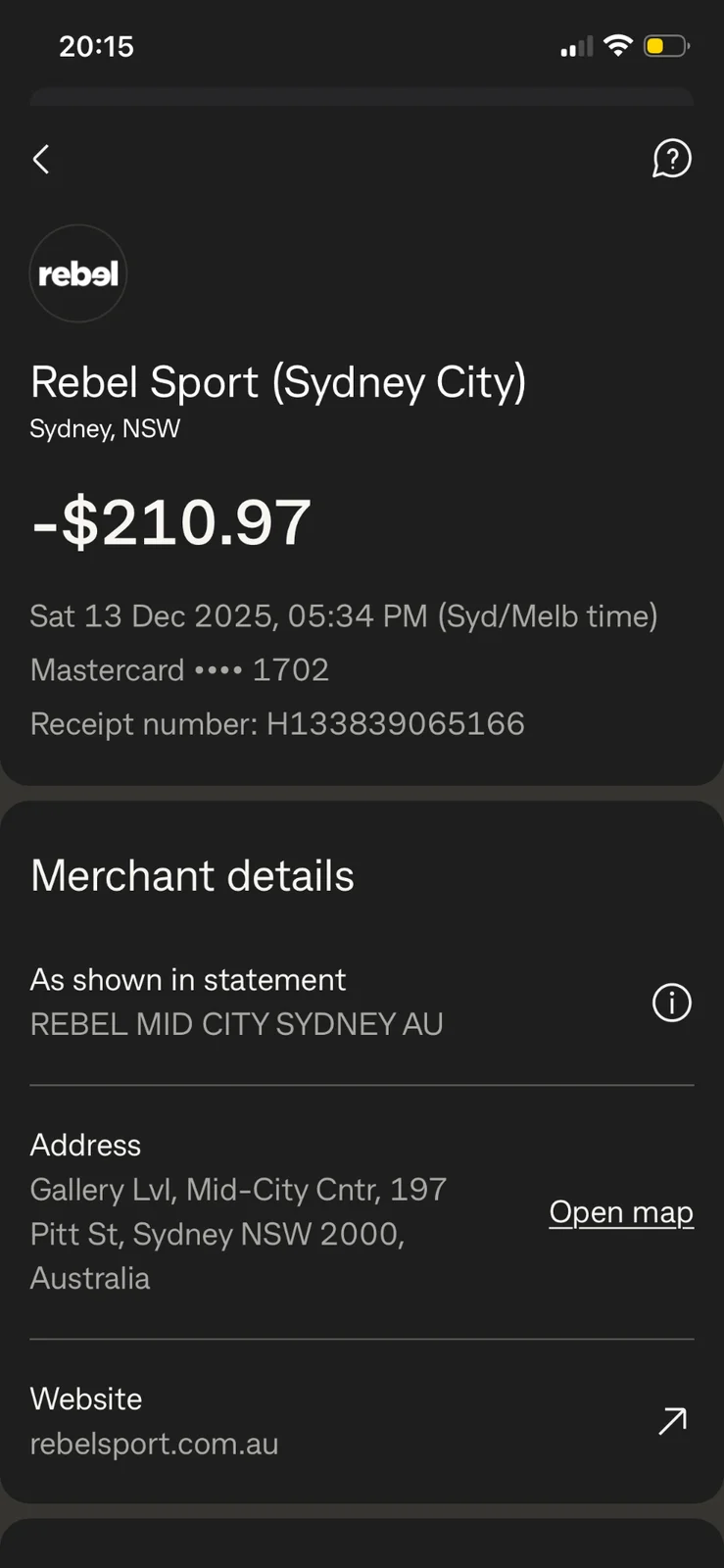Click the statement info circle icon

click(671, 1002)
